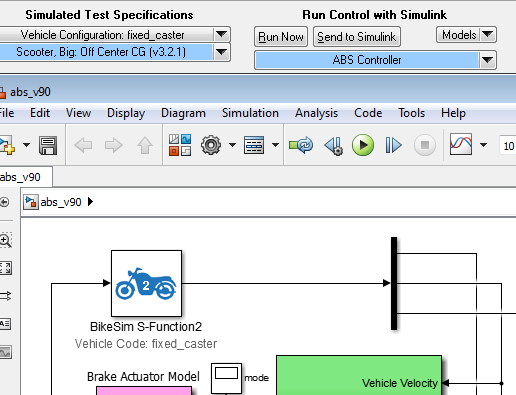
Task: Click the green Run simulation play button
Action: [x=363, y=145]
